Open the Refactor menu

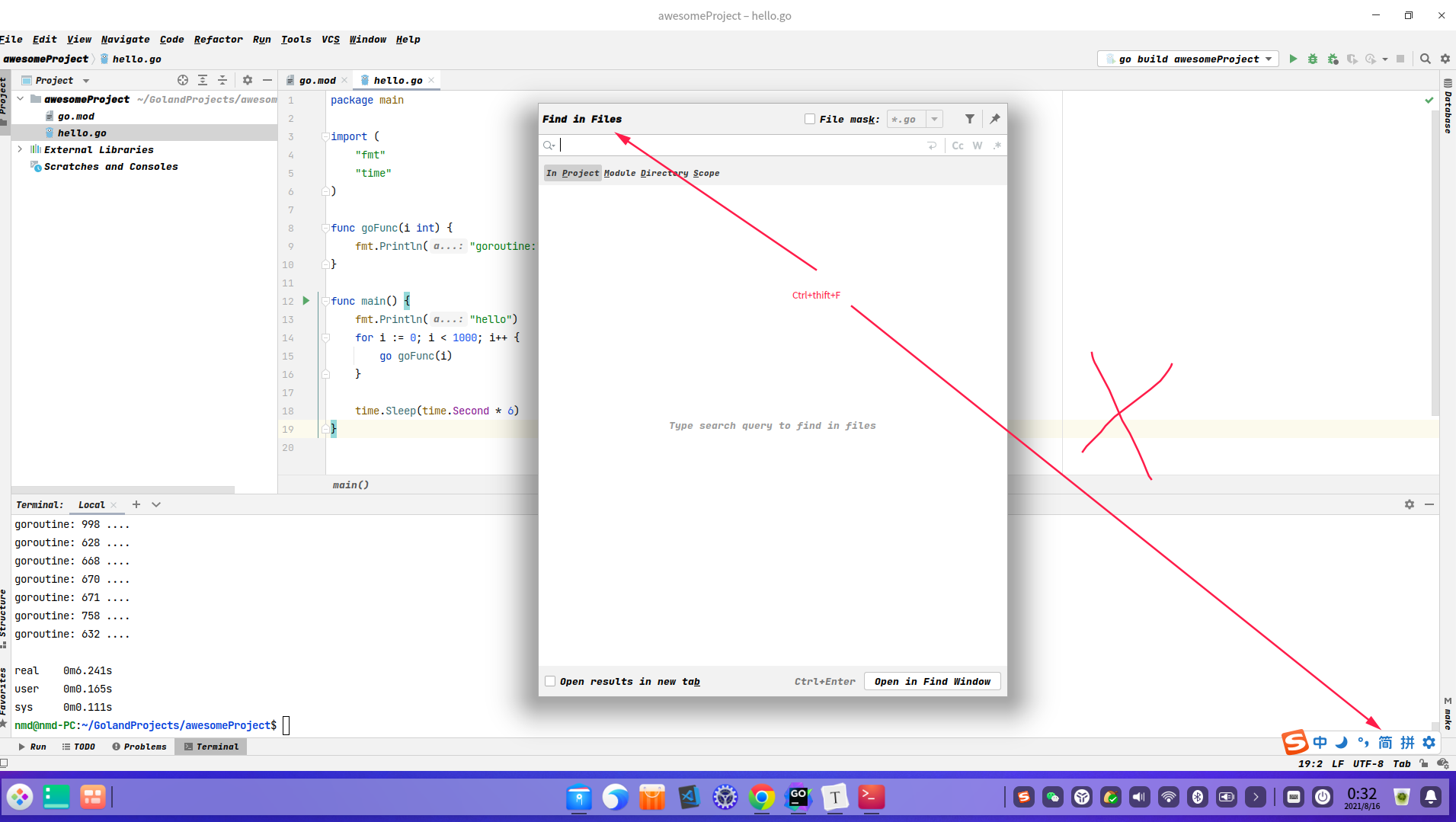click(218, 39)
